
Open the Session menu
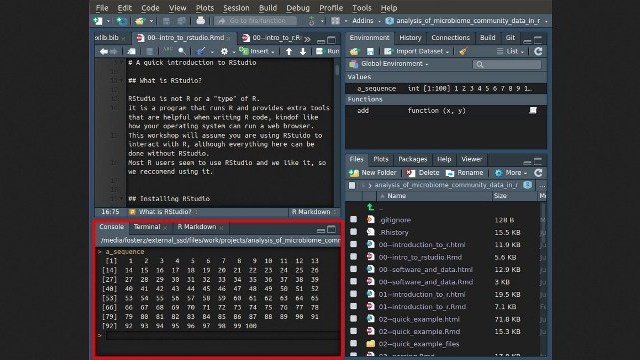click(236, 8)
